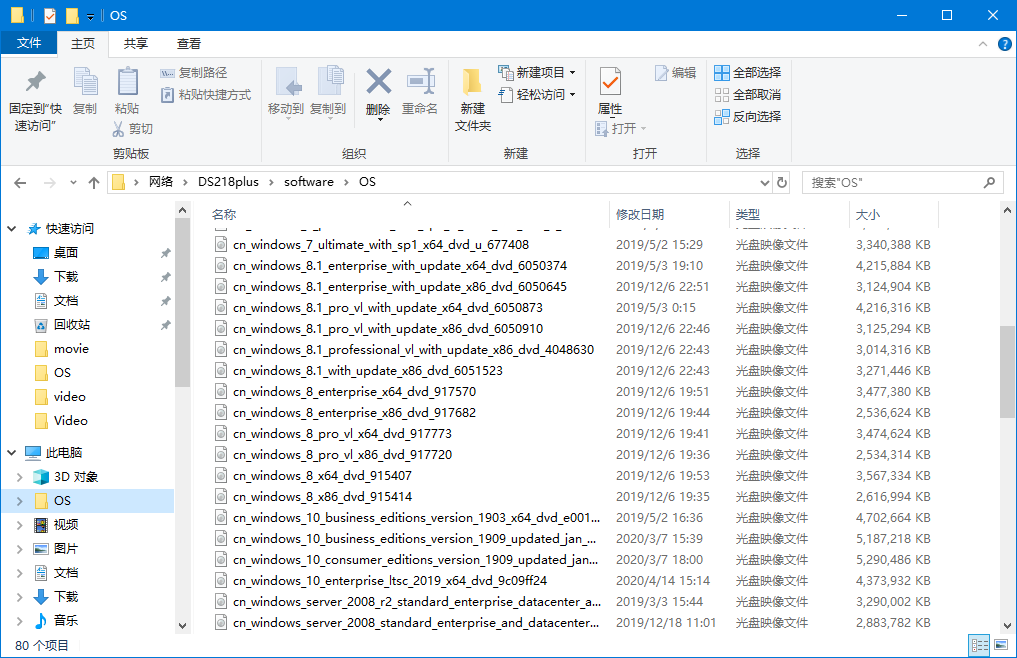Screen dimensions: 1017x658
Task: Click the 网络 breadcrumb in address bar
Action: (161, 182)
